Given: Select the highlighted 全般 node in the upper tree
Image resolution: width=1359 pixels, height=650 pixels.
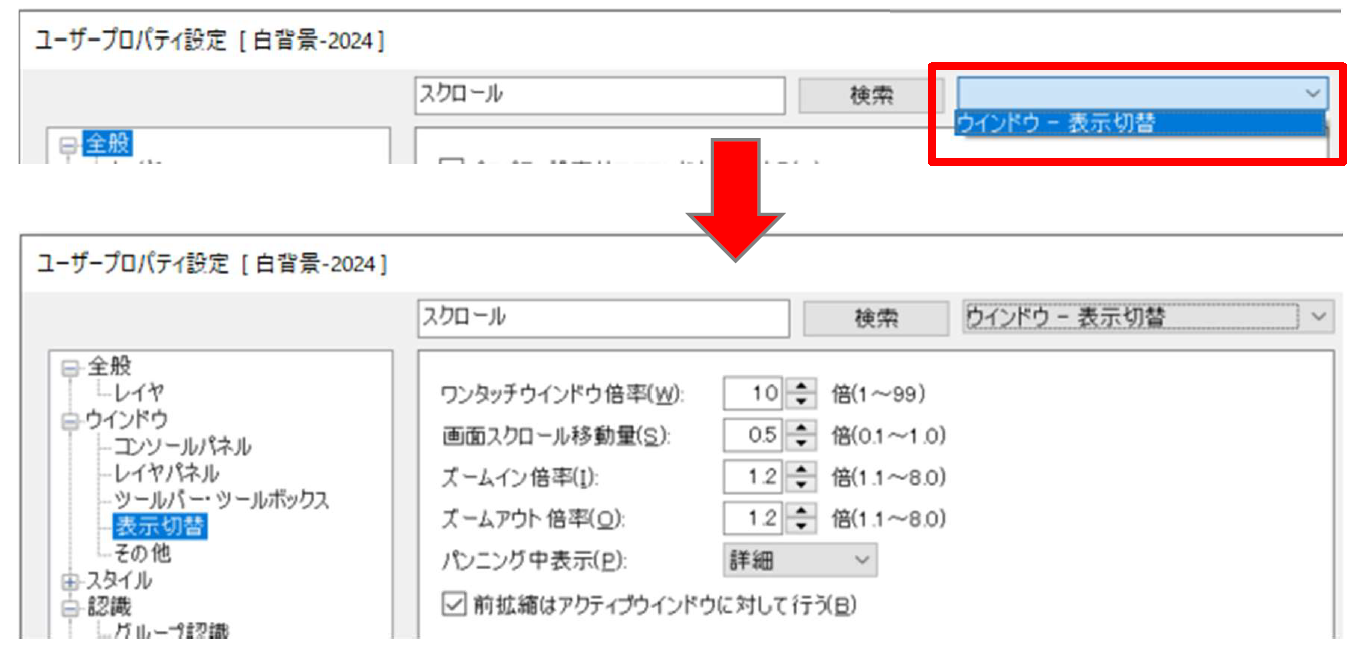Looking at the screenshot, I should [x=107, y=145].
